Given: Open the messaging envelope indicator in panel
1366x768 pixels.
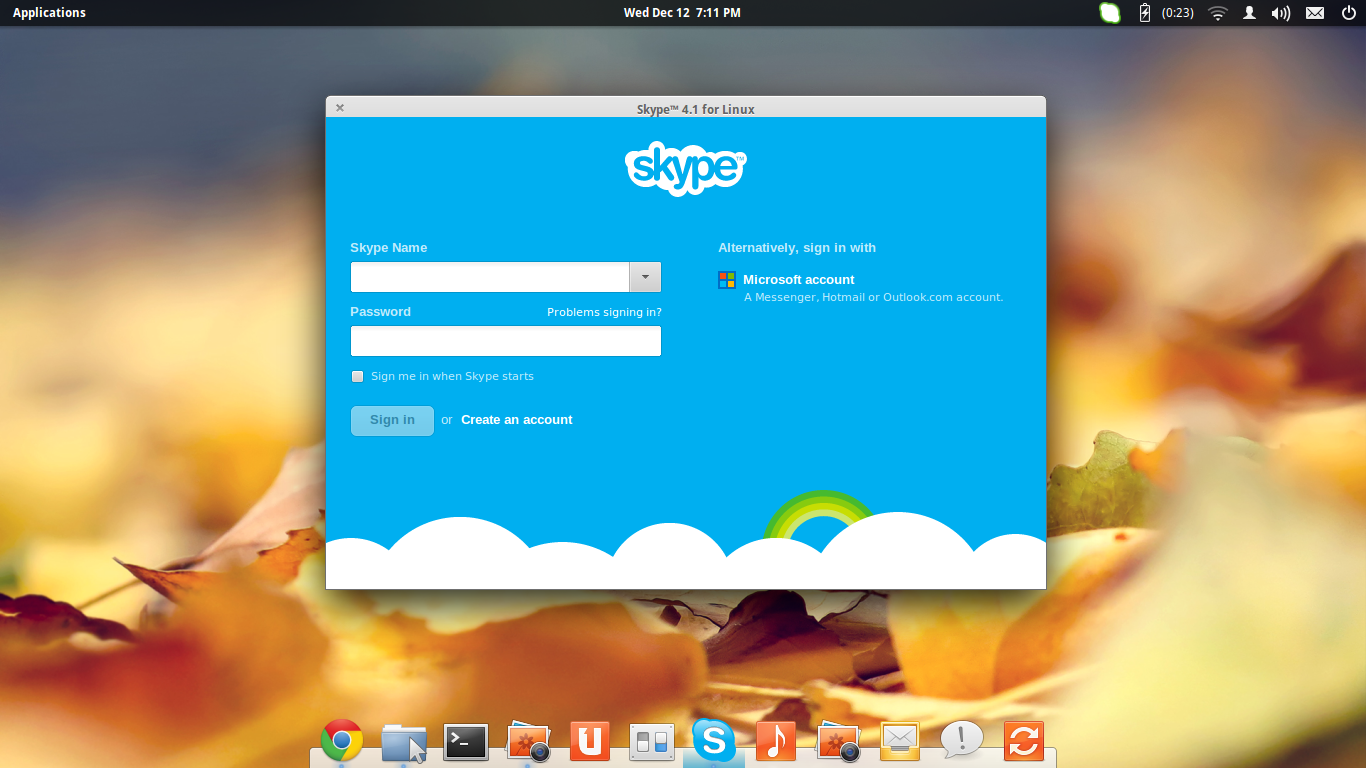Looking at the screenshot, I should (1315, 13).
